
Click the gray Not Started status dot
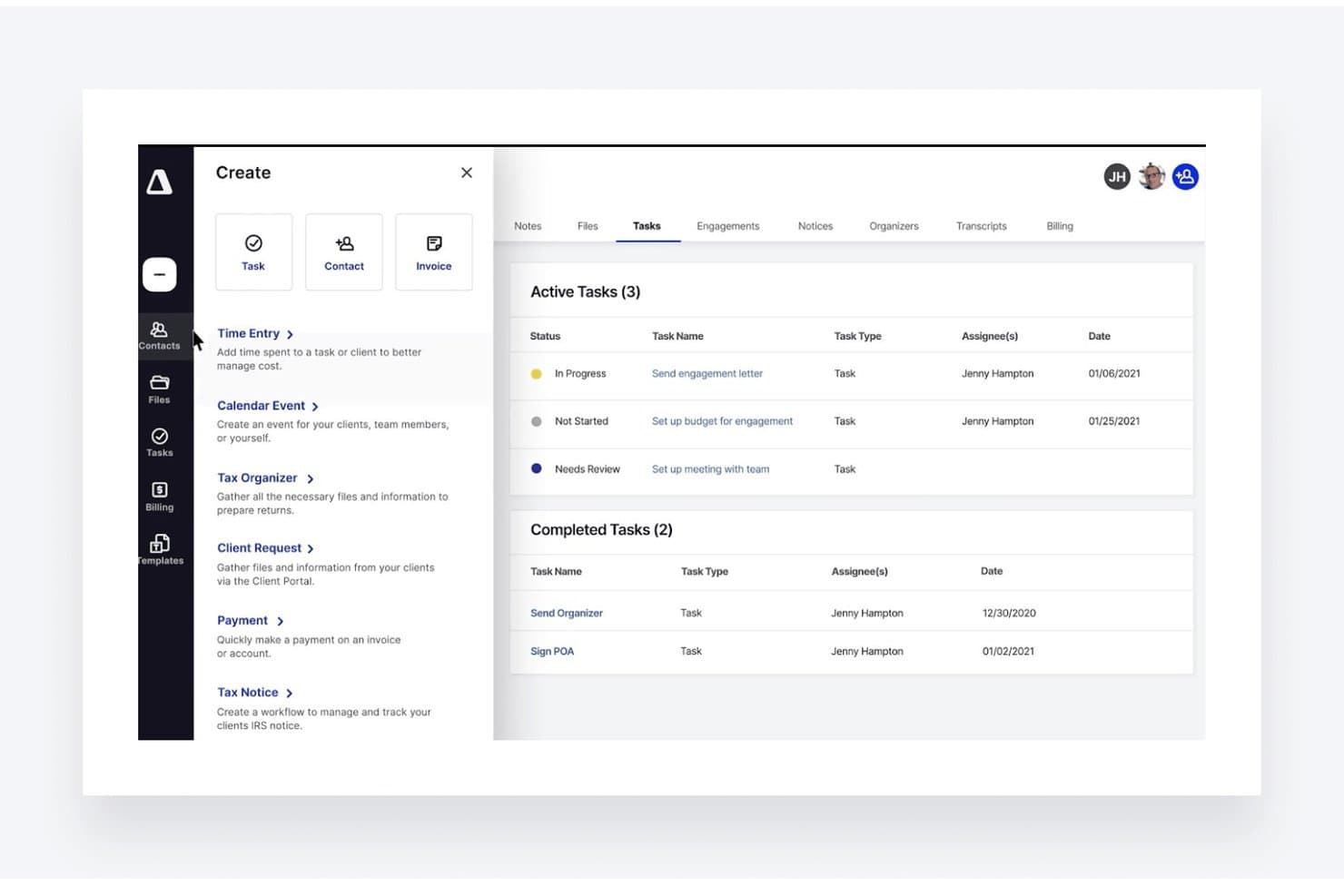[x=536, y=421]
